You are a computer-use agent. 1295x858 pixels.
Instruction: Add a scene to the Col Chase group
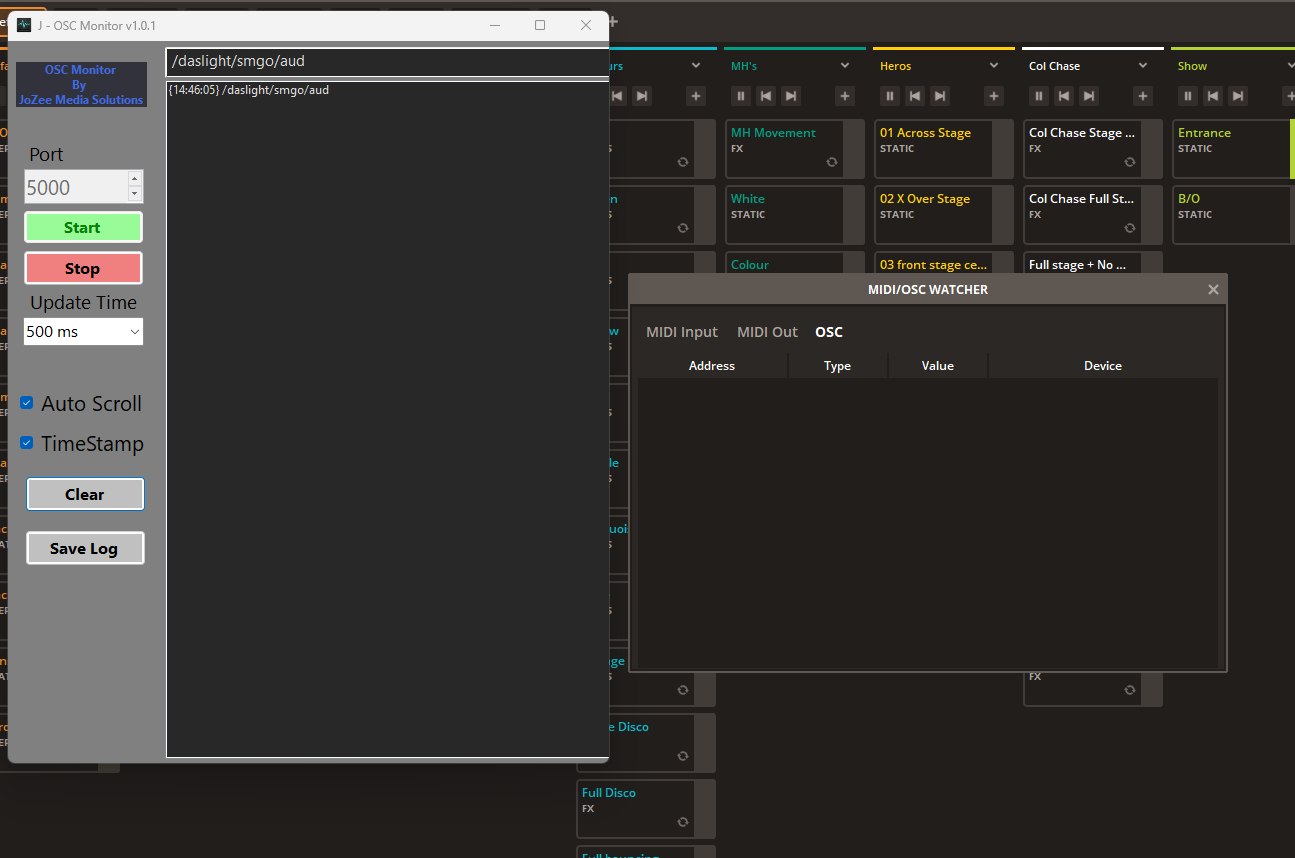coord(1143,96)
